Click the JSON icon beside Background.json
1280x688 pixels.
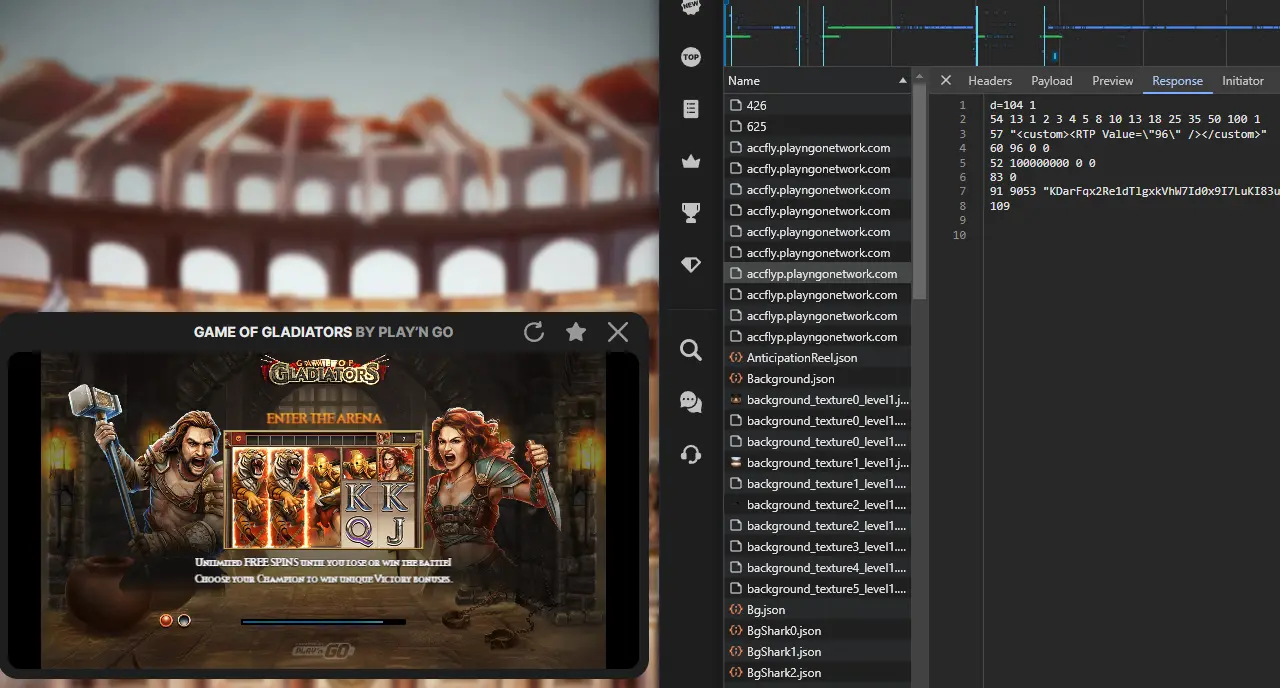[736, 378]
